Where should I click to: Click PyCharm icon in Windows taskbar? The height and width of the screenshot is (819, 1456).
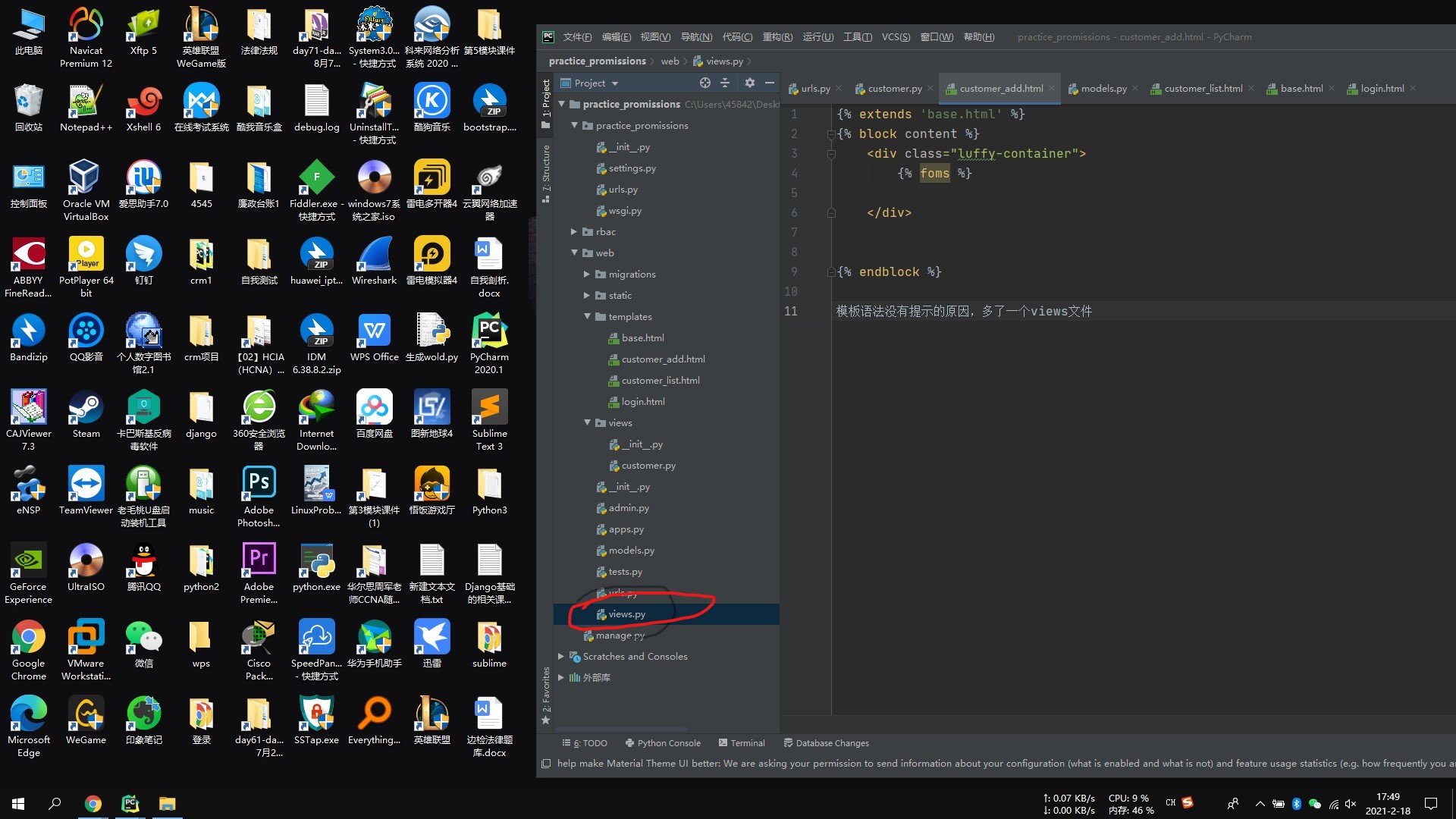click(x=130, y=803)
